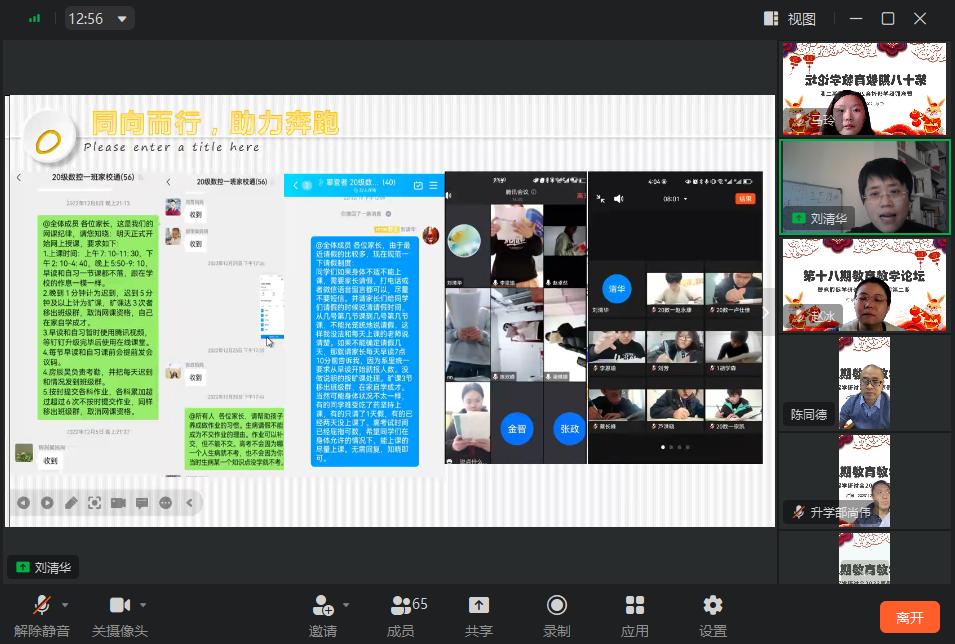Screen dimensions: 955x644
Task: Expand camera options arrow beside 关摄像头
Action: coord(143,605)
